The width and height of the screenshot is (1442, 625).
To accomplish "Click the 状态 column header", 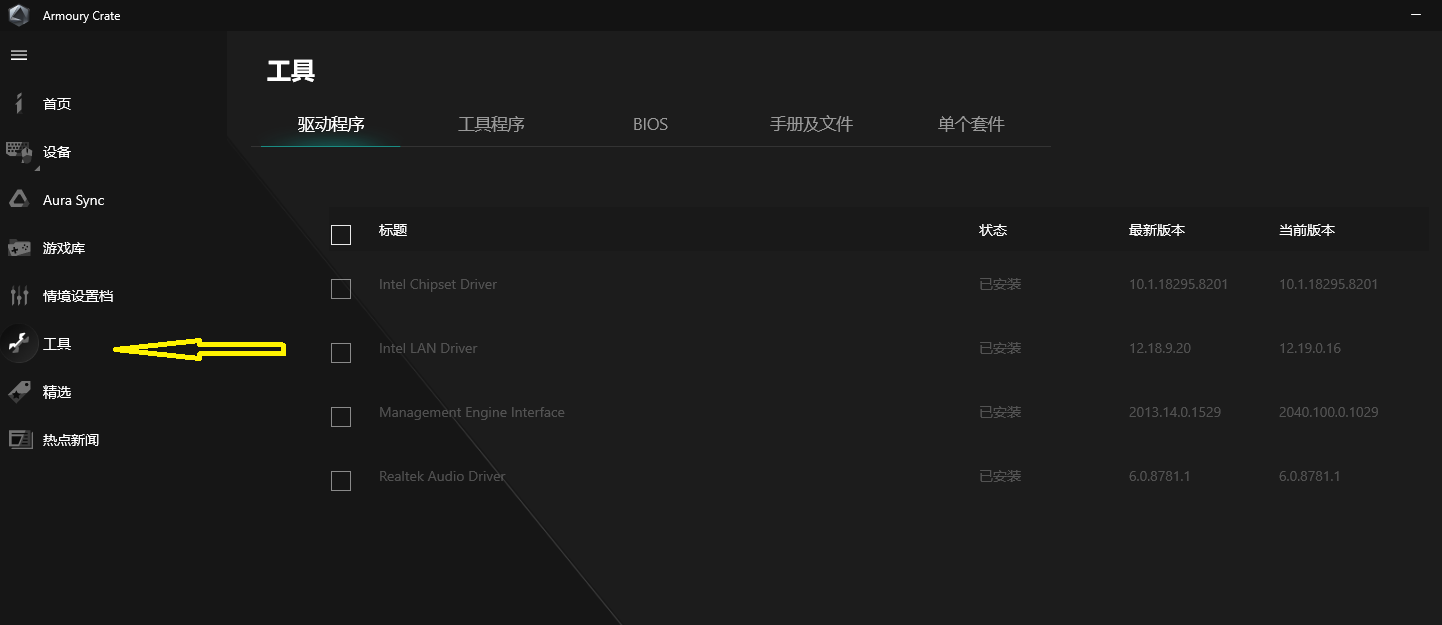I will (993, 230).
